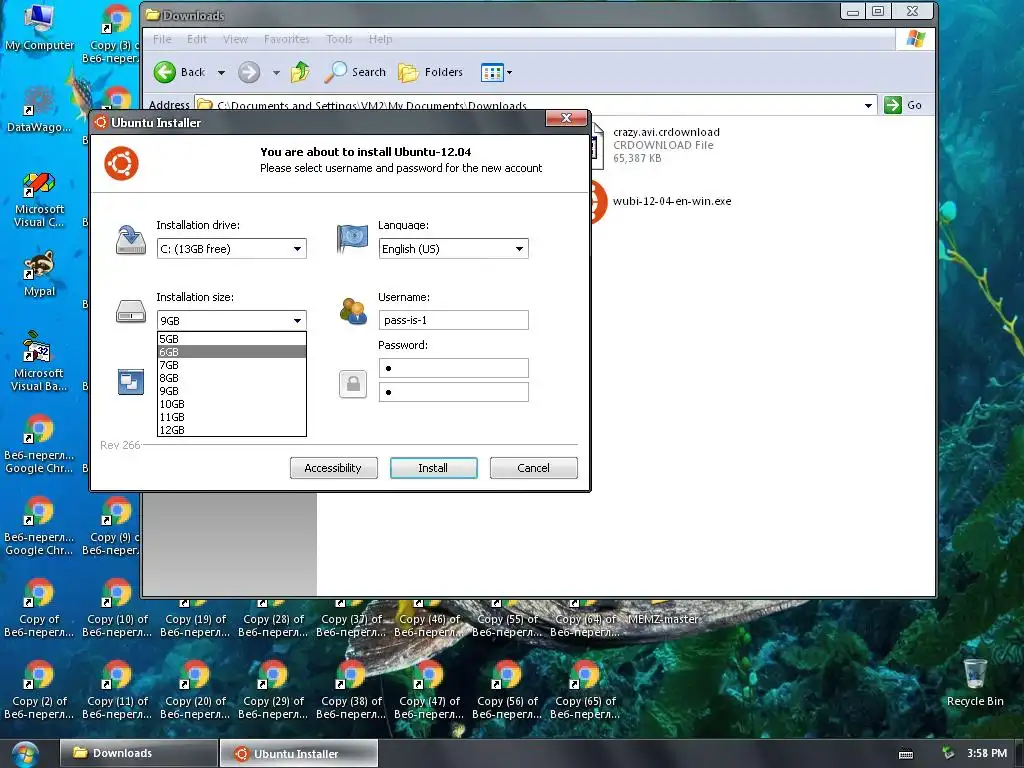Switch to Downloads taskbar button

(x=138, y=753)
